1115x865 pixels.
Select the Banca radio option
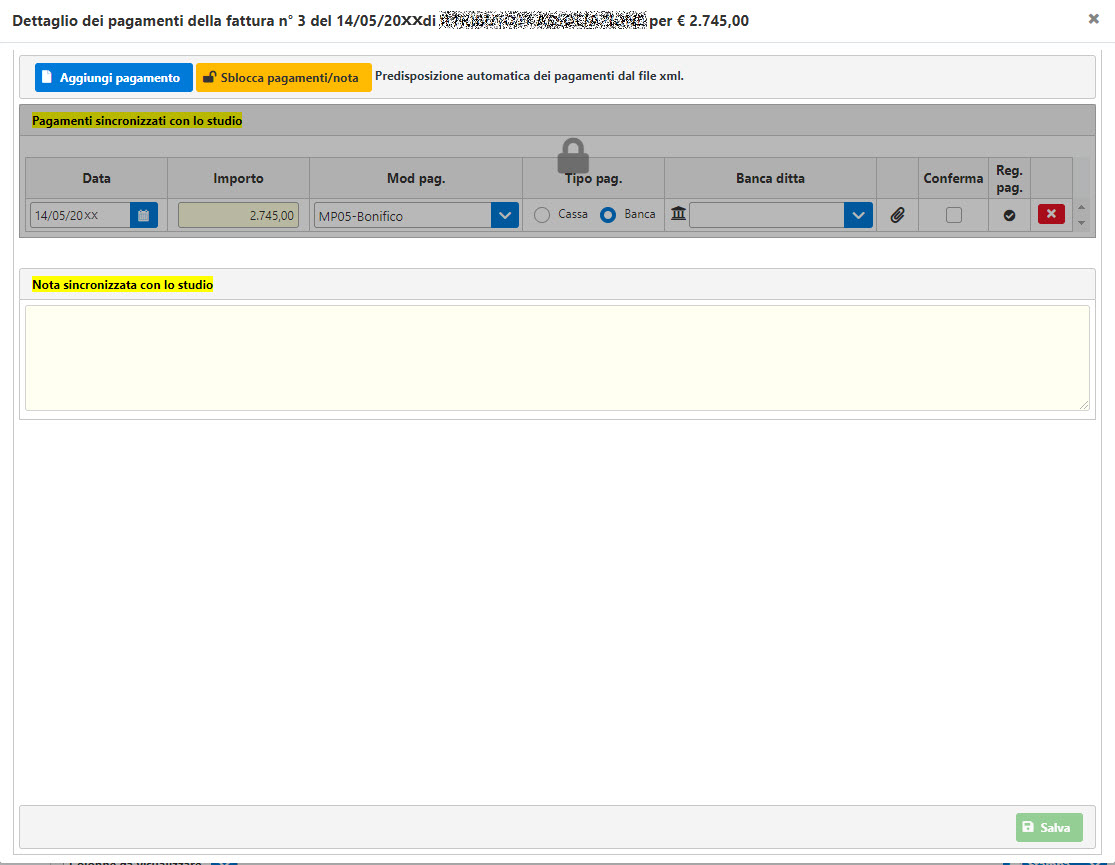pos(608,215)
